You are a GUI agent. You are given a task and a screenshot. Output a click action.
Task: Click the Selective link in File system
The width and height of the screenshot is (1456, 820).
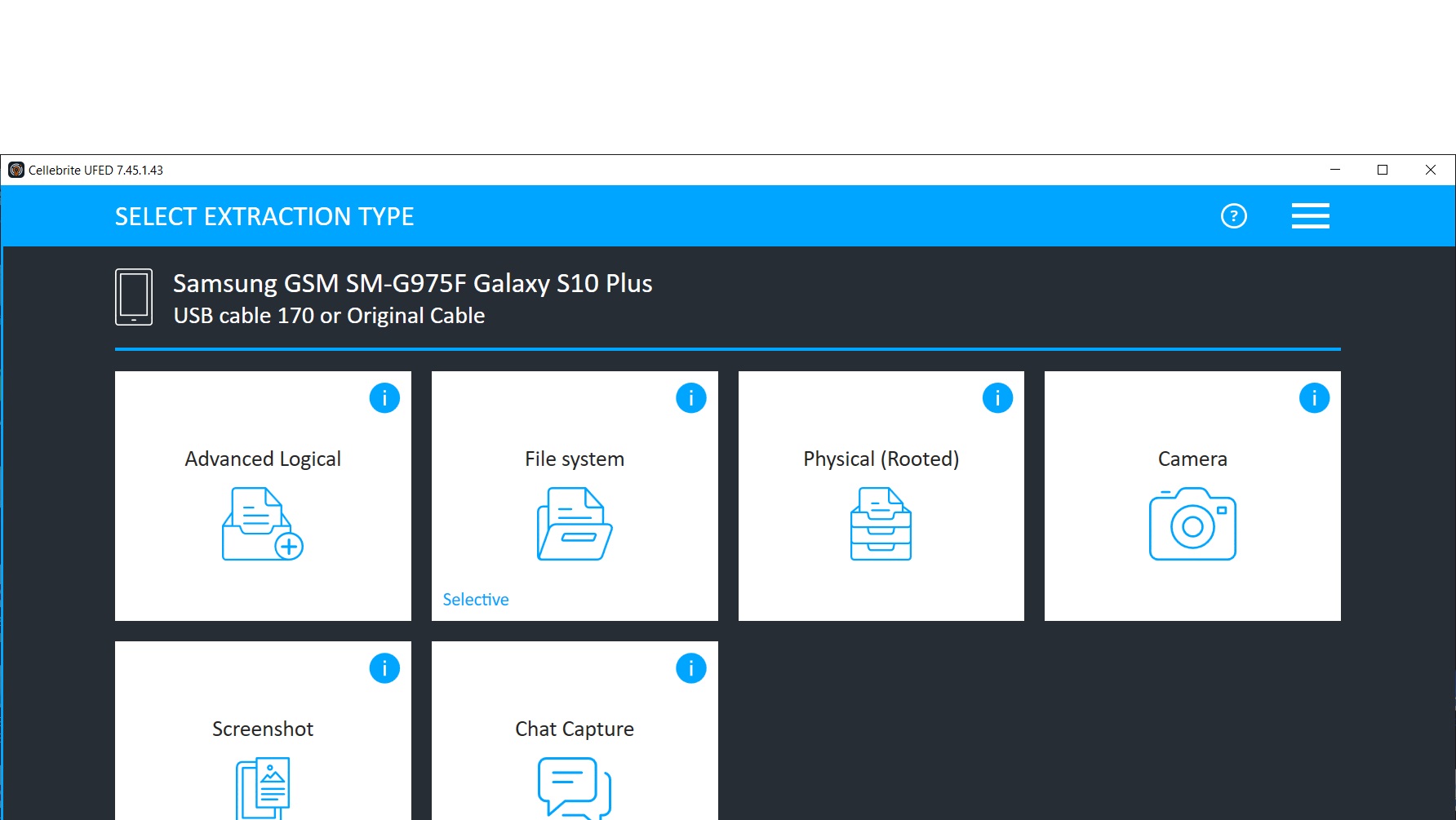click(x=476, y=600)
